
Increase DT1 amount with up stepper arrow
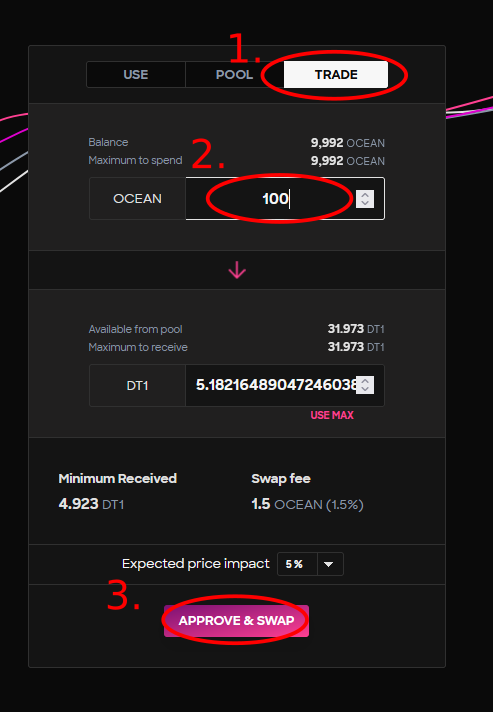(x=365, y=381)
